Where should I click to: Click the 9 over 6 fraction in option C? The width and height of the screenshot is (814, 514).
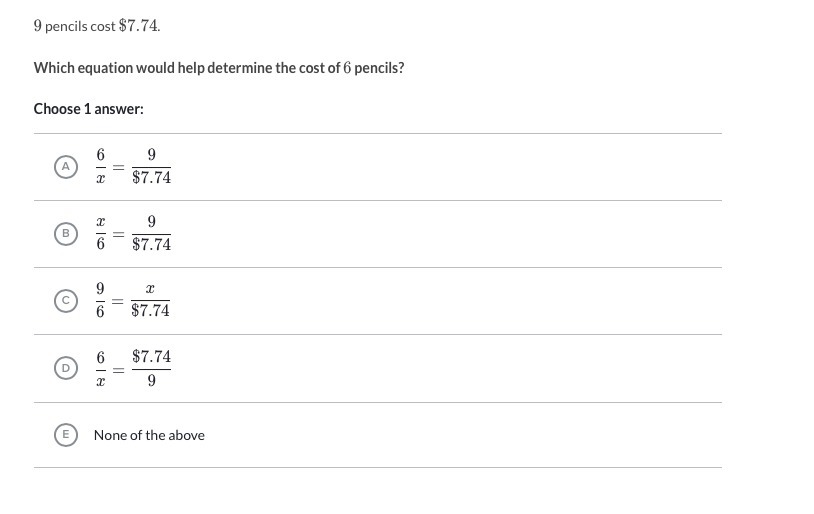(100, 300)
